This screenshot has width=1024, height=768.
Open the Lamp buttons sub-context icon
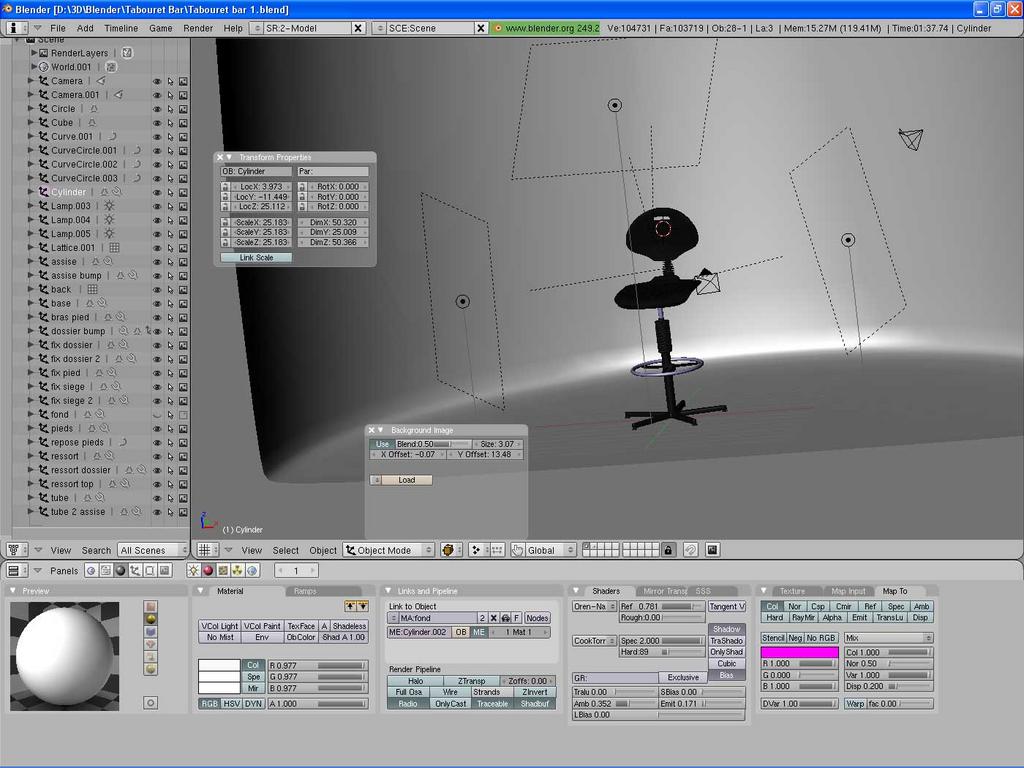point(193,571)
